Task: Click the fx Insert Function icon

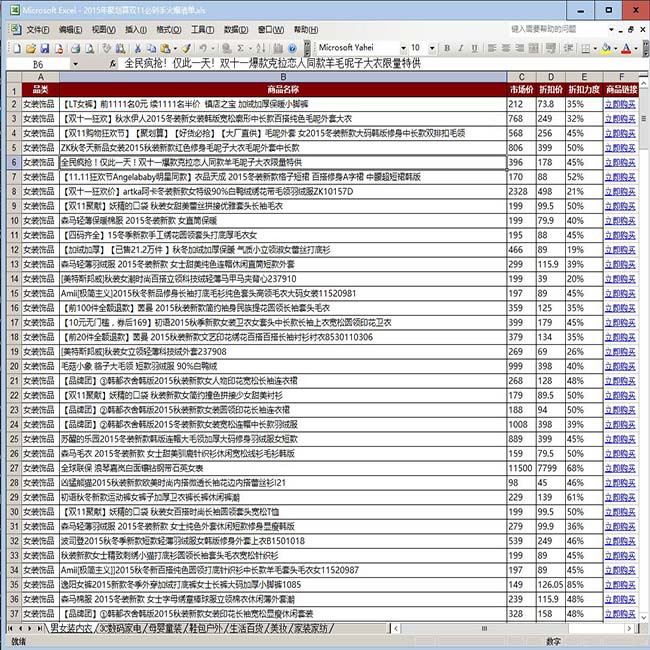Action: point(113,64)
